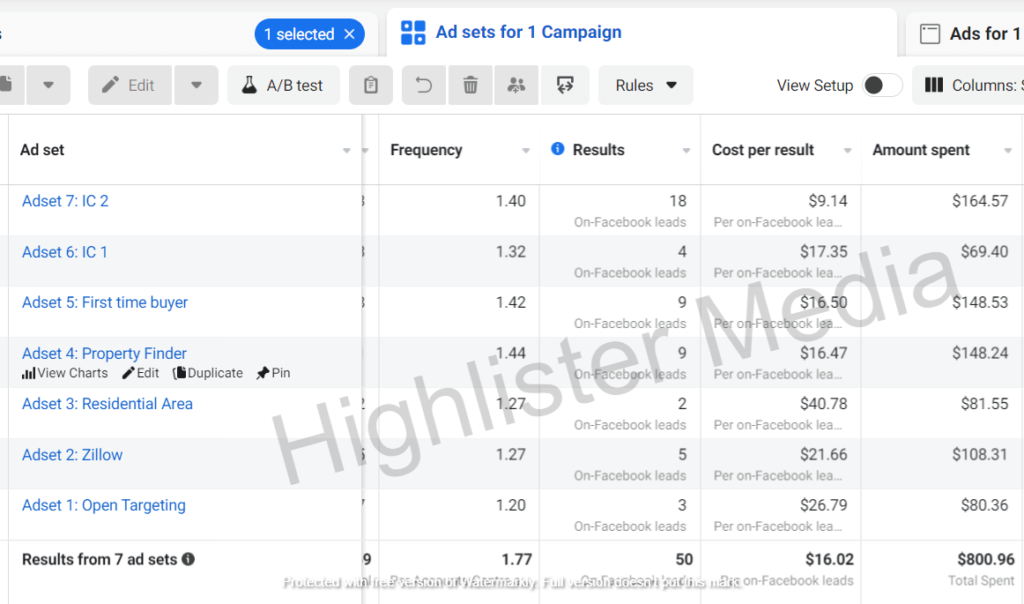Image resolution: width=1024 pixels, height=604 pixels.
Task: Select the $9.14 cost per result cell
Action: tap(827, 201)
